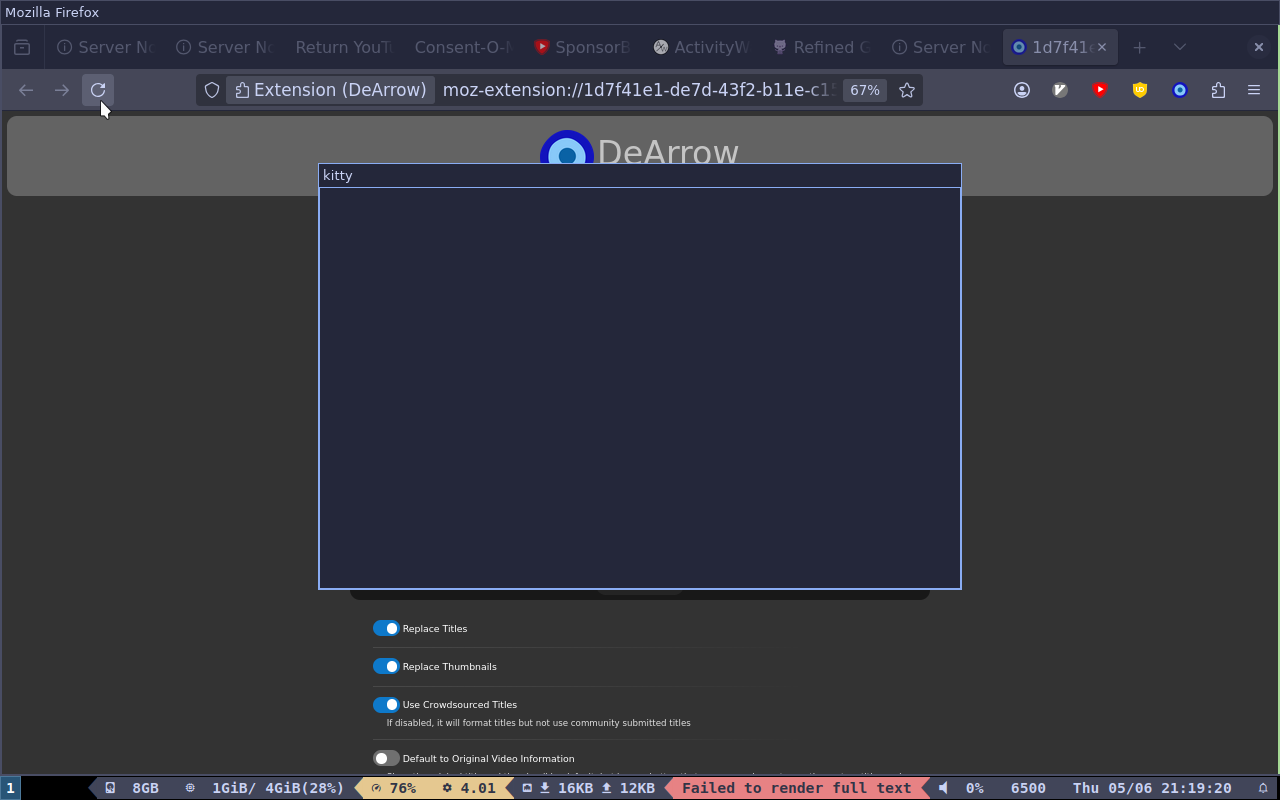Viewport: 1280px width, 800px height.
Task: Close the active 1d7f41e tab
Action: (x=1102, y=47)
